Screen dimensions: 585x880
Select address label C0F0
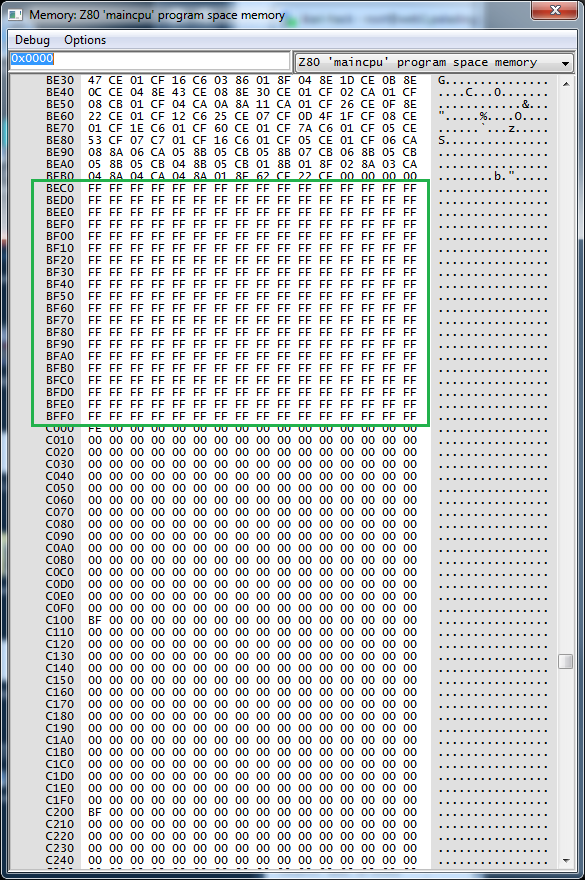60,608
